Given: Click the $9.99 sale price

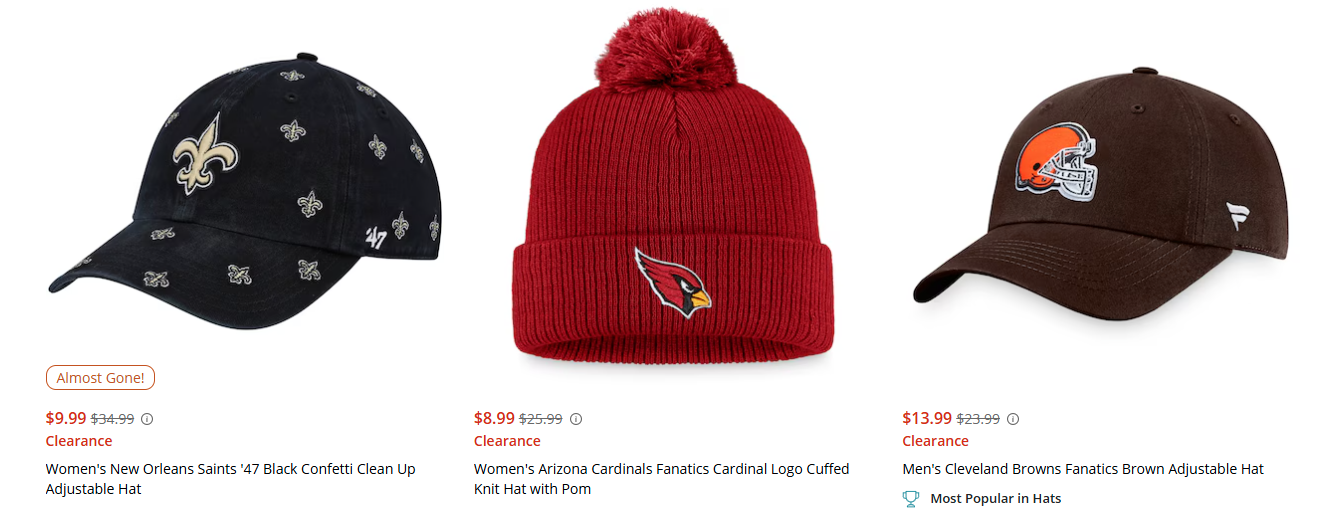Looking at the screenshot, I should [66, 419].
